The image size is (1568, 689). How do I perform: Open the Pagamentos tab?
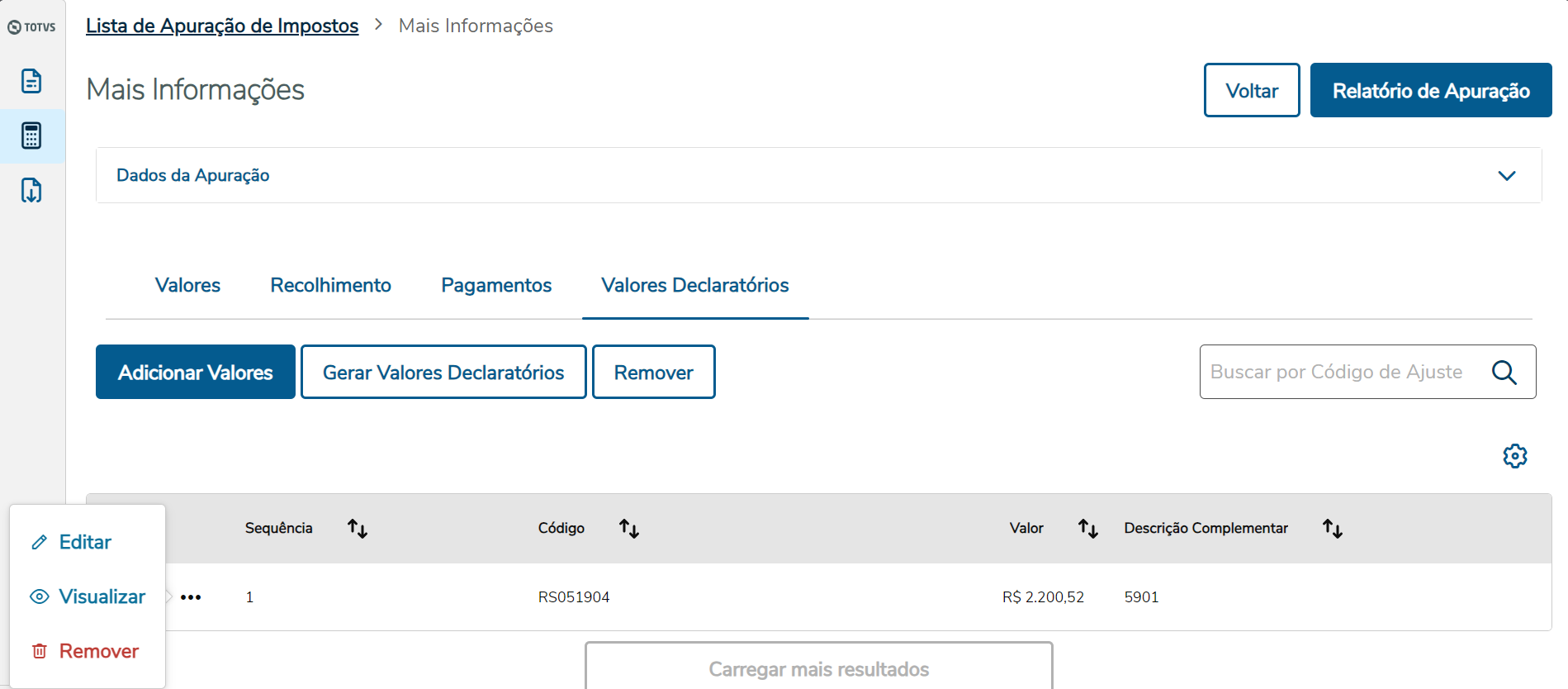(496, 285)
